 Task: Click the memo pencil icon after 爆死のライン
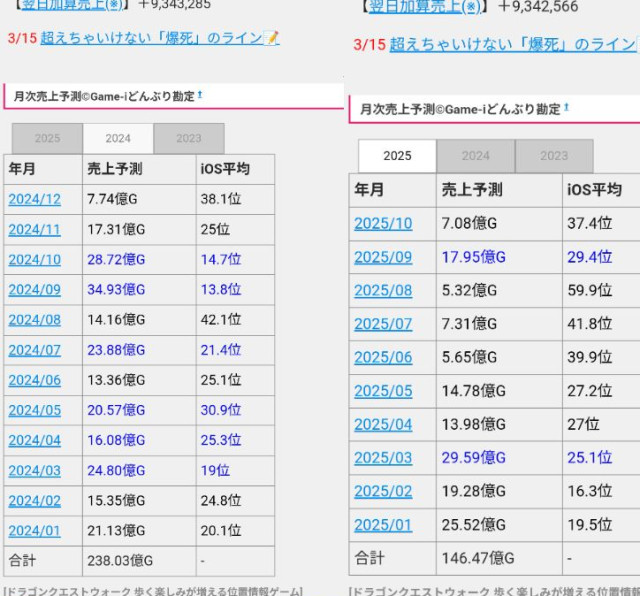(270, 39)
